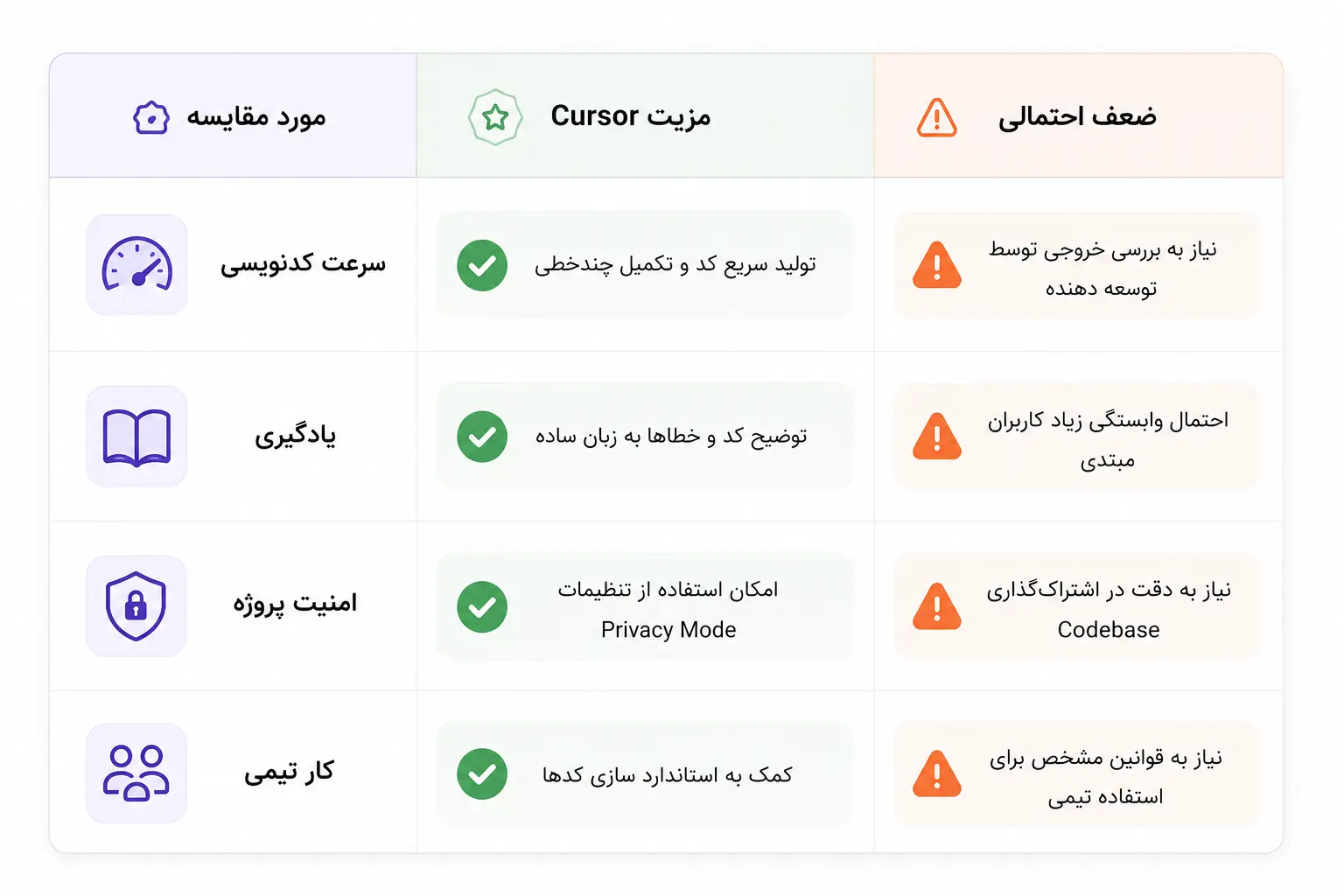
Task: Click the speedometer icon for coding speed
Action: [x=137, y=263]
